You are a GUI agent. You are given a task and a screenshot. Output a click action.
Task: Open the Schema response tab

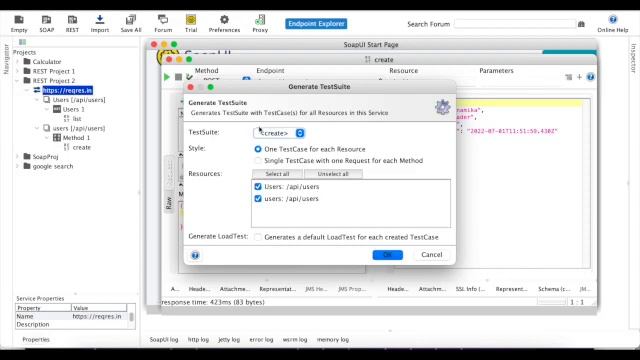(x=554, y=289)
